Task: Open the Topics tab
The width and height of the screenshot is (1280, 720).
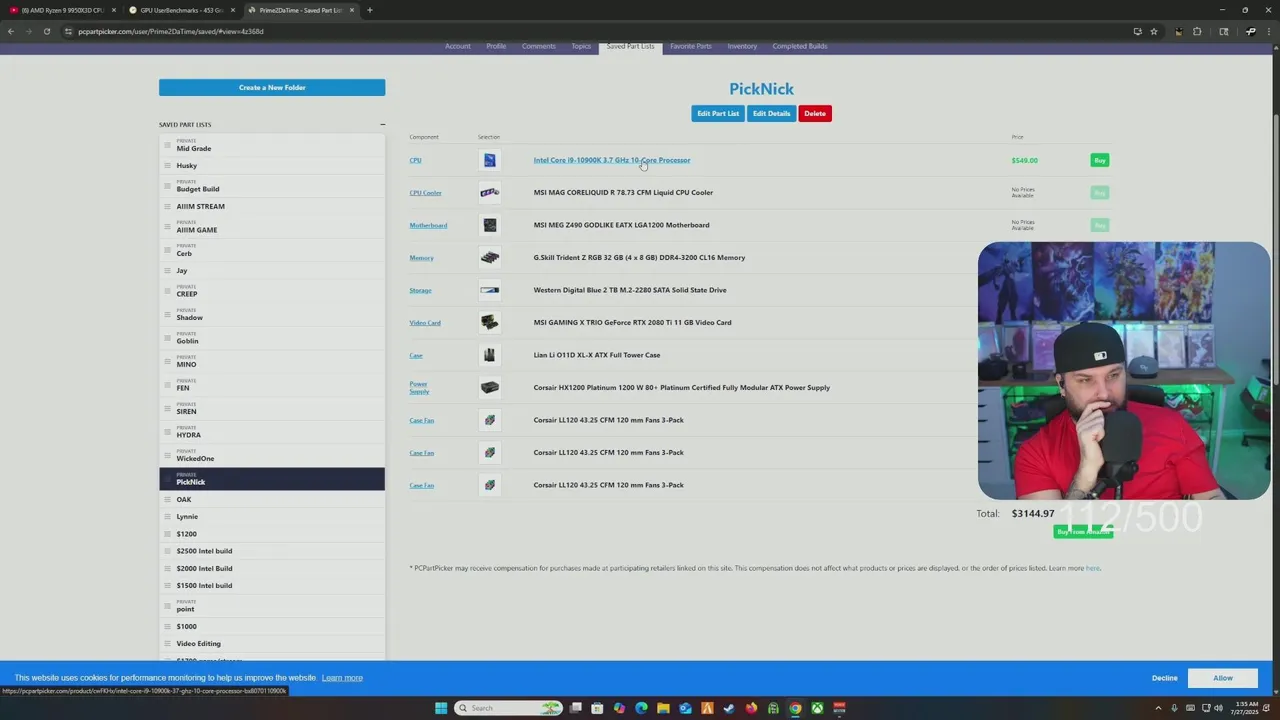Action: tap(581, 46)
